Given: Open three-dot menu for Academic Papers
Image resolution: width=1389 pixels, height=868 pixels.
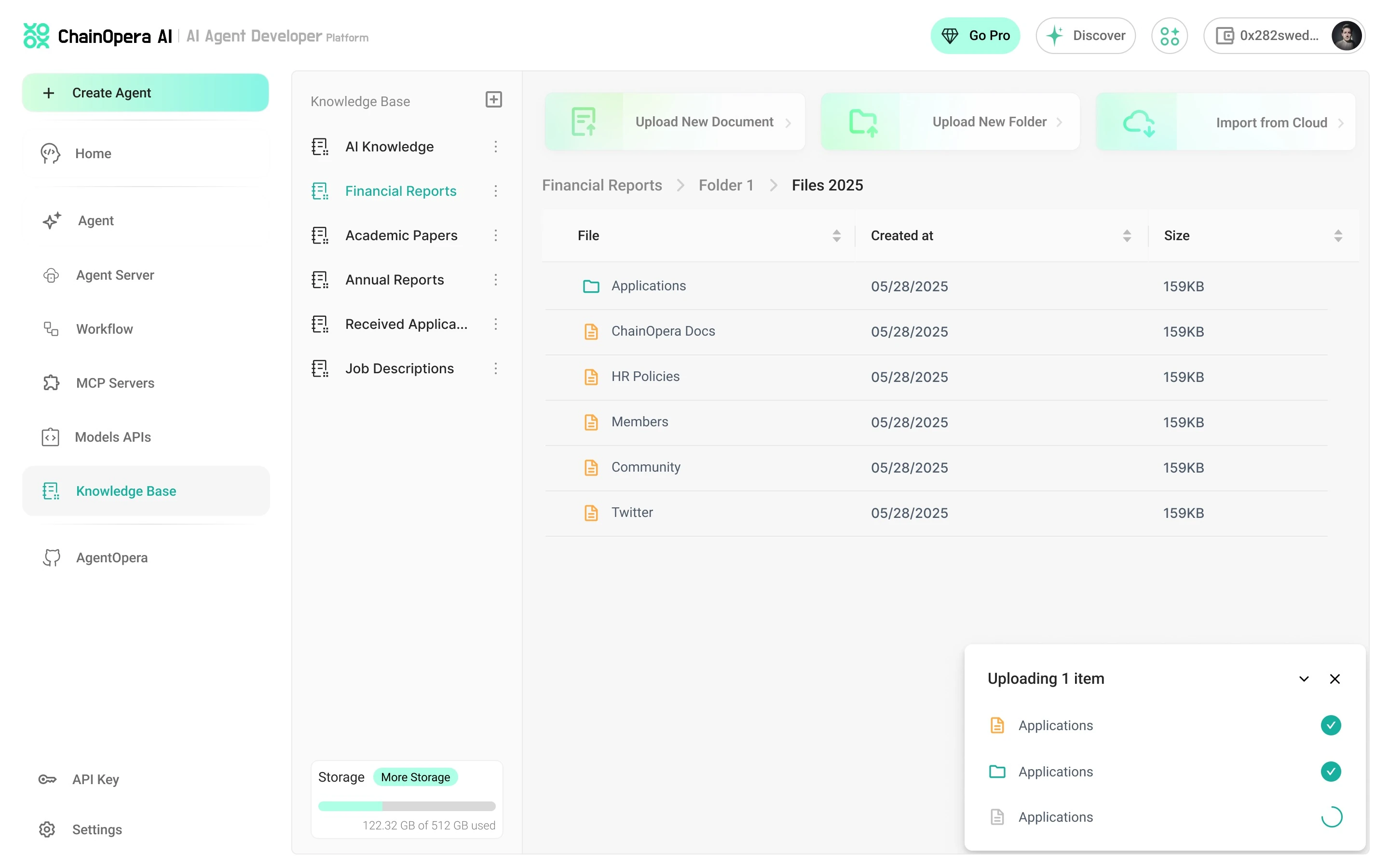Looking at the screenshot, I should (x=495, y=235).
